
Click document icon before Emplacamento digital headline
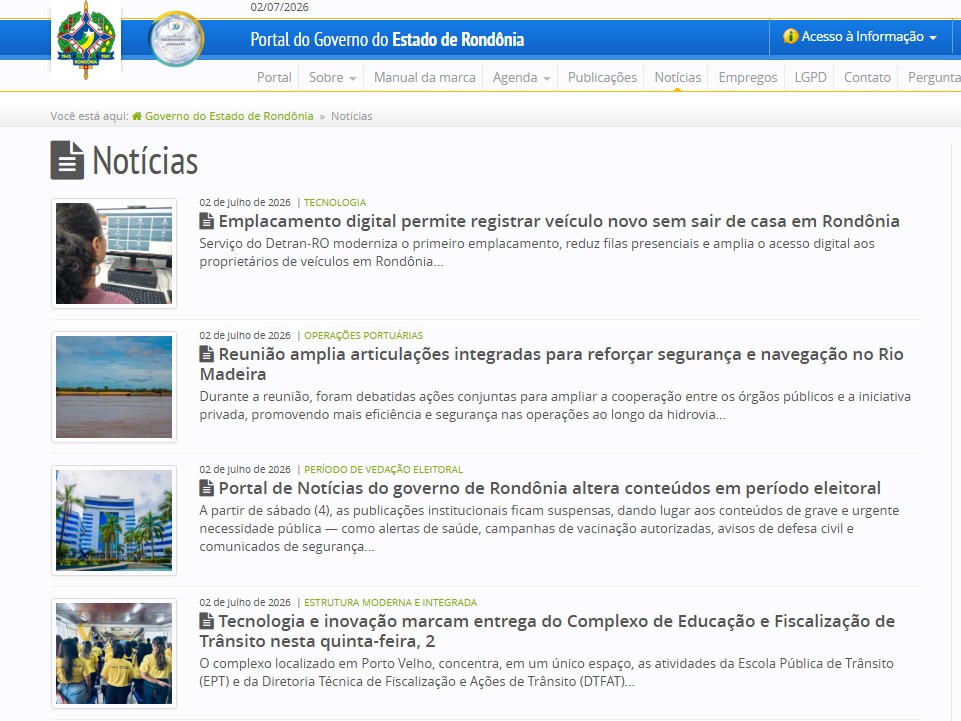pos(207,221)
